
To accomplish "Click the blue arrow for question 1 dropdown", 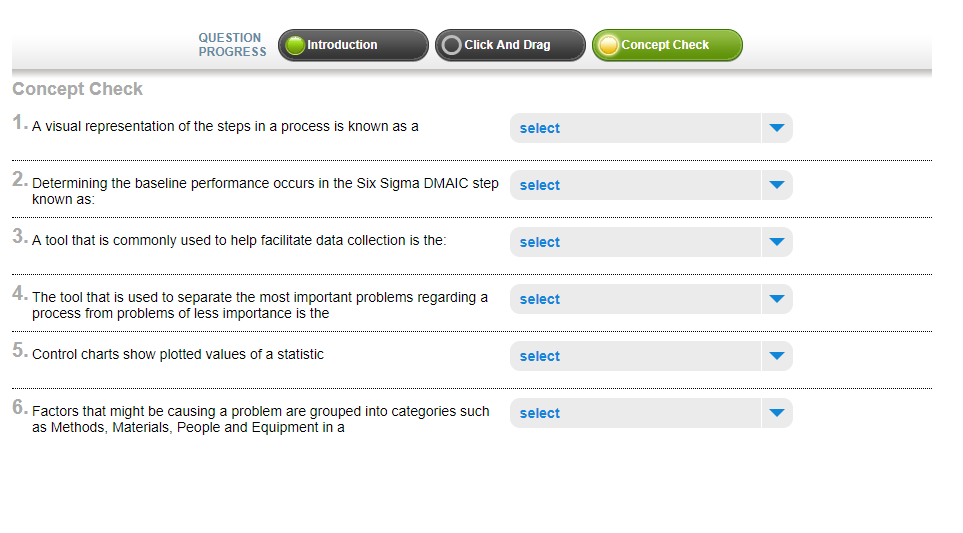I will coord(777,128).
